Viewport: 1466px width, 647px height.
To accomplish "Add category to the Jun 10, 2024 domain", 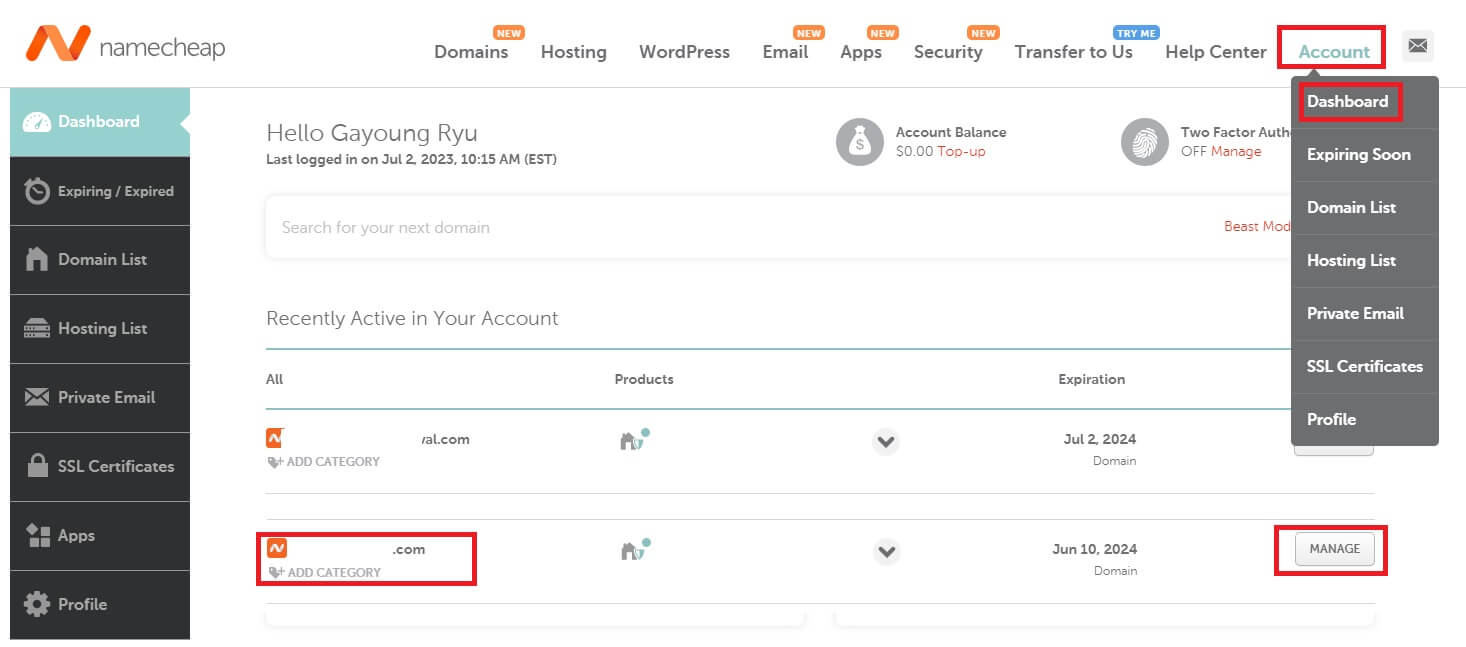I will click(x=324, y=573).
